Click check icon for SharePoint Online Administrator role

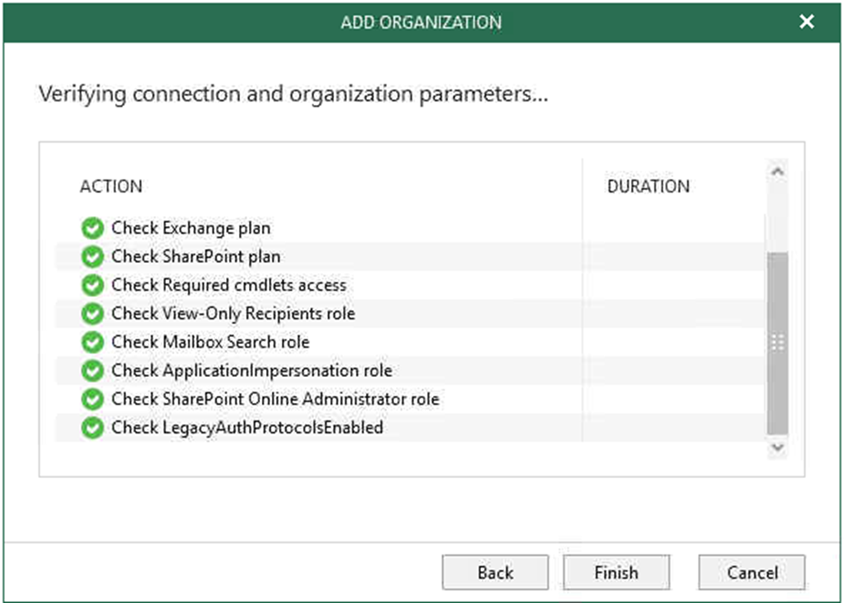(93, 399)
